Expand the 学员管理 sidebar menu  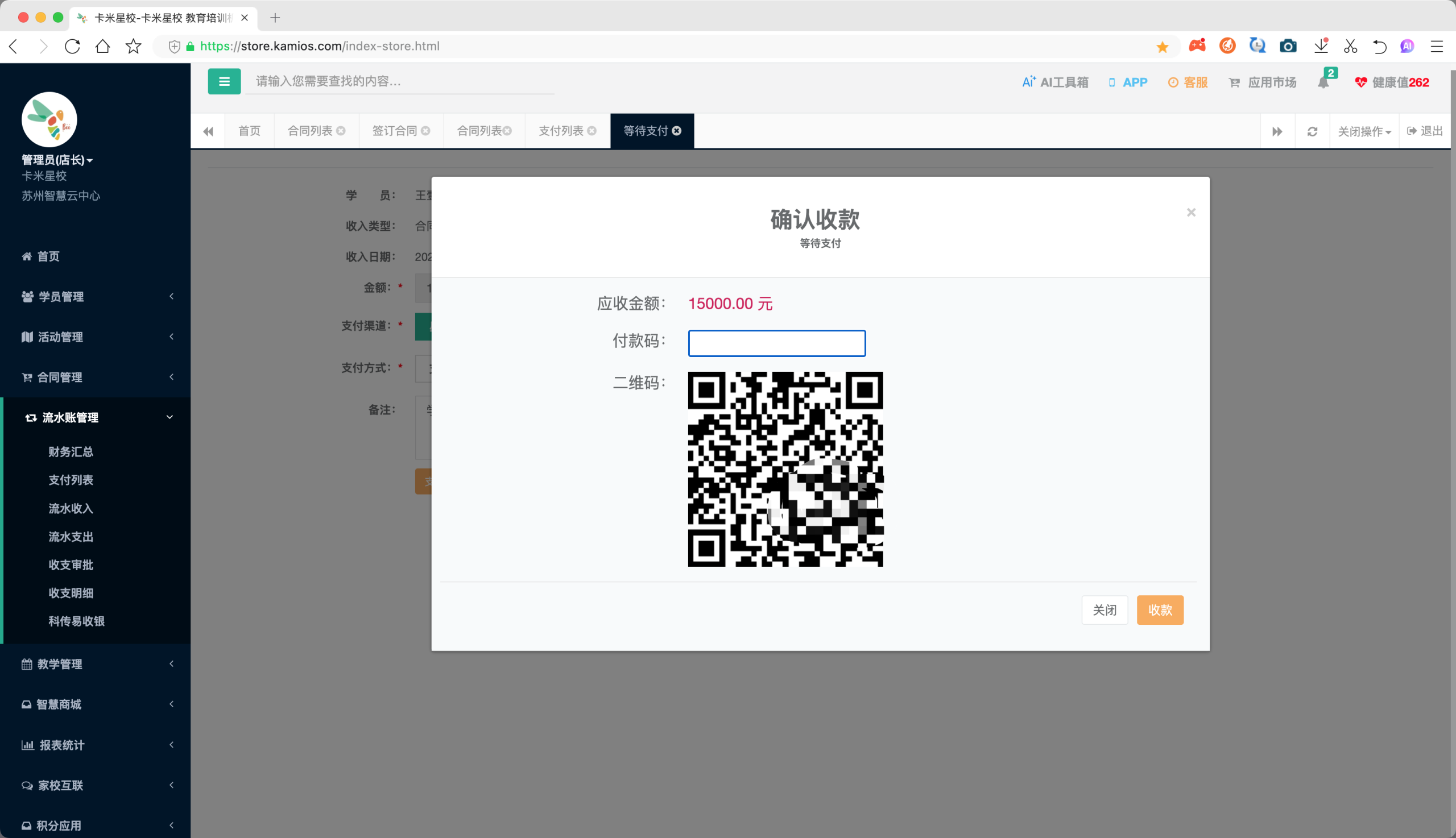click(96, 296)
